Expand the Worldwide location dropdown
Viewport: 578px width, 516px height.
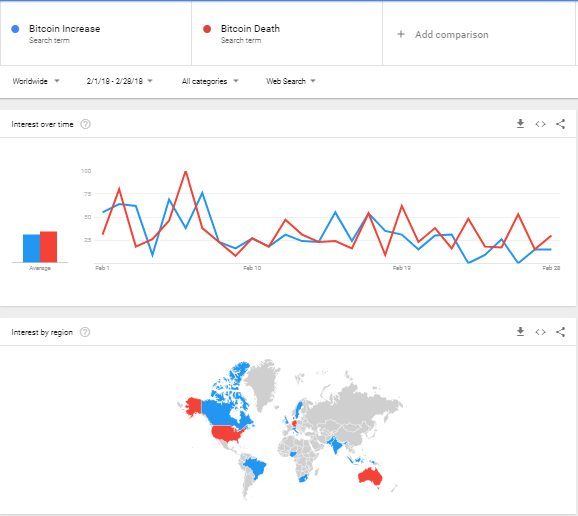click(x=36, y=81)
